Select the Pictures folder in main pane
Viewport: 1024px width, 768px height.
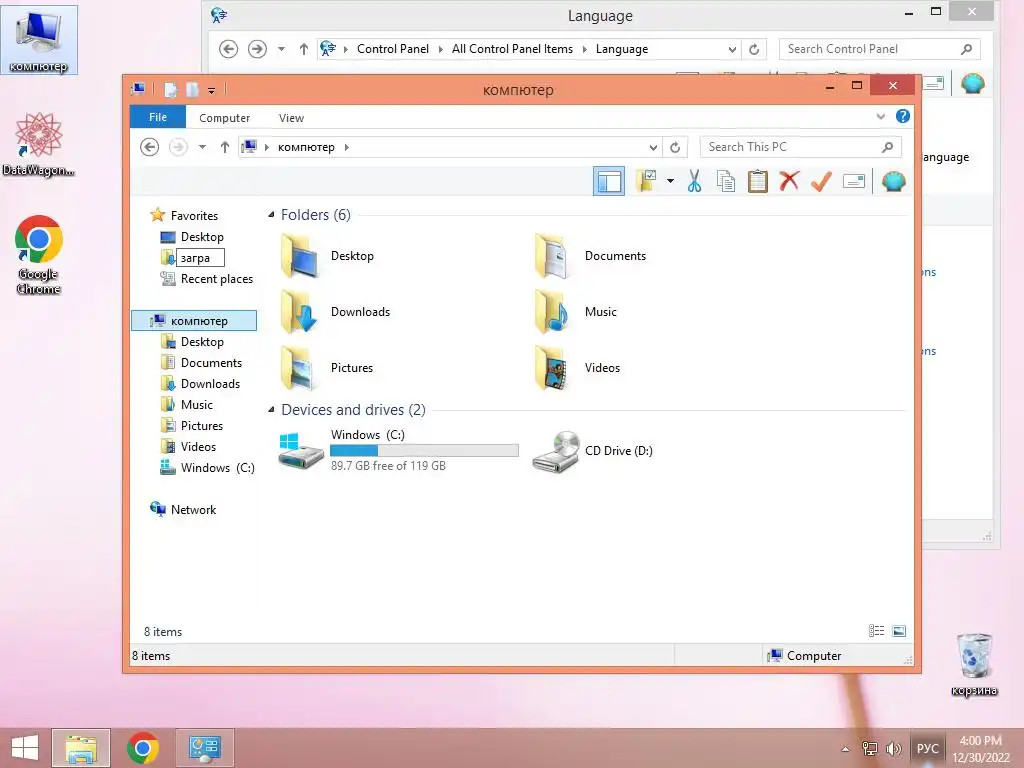327,368
